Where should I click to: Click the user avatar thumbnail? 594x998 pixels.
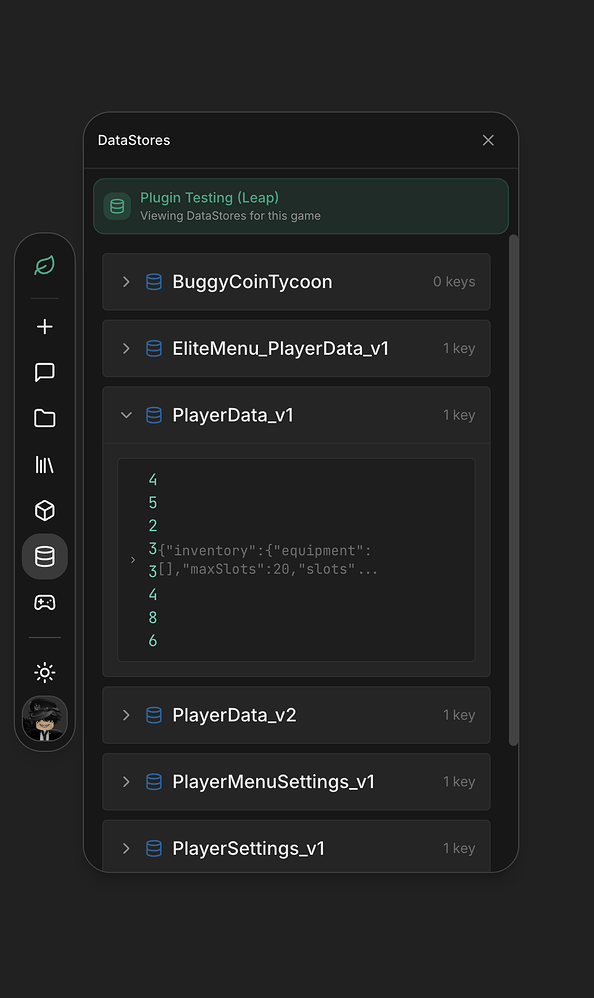tap(44, 719)
